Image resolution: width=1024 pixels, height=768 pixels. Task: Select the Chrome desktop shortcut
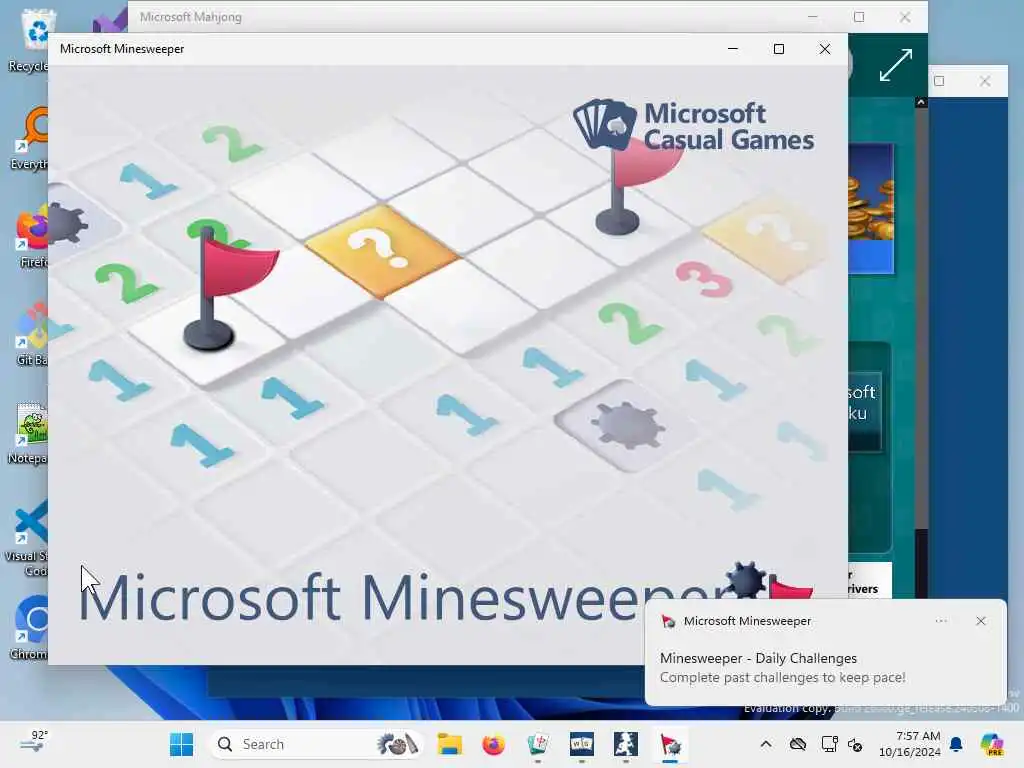click(31, 628)
